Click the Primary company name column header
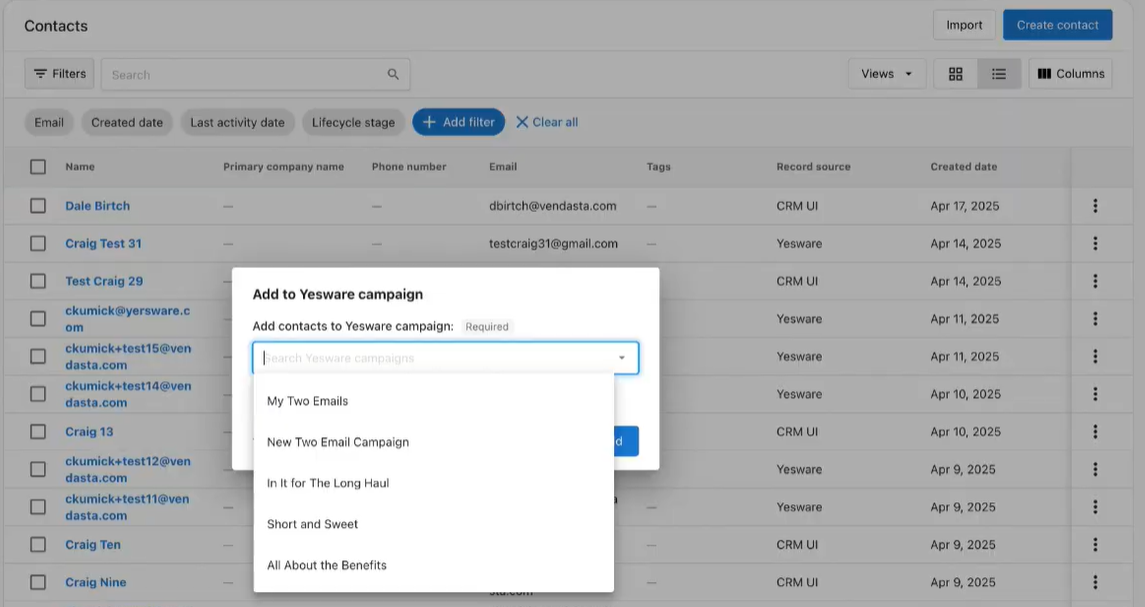The image size is (1145, 607). (283, 167)
